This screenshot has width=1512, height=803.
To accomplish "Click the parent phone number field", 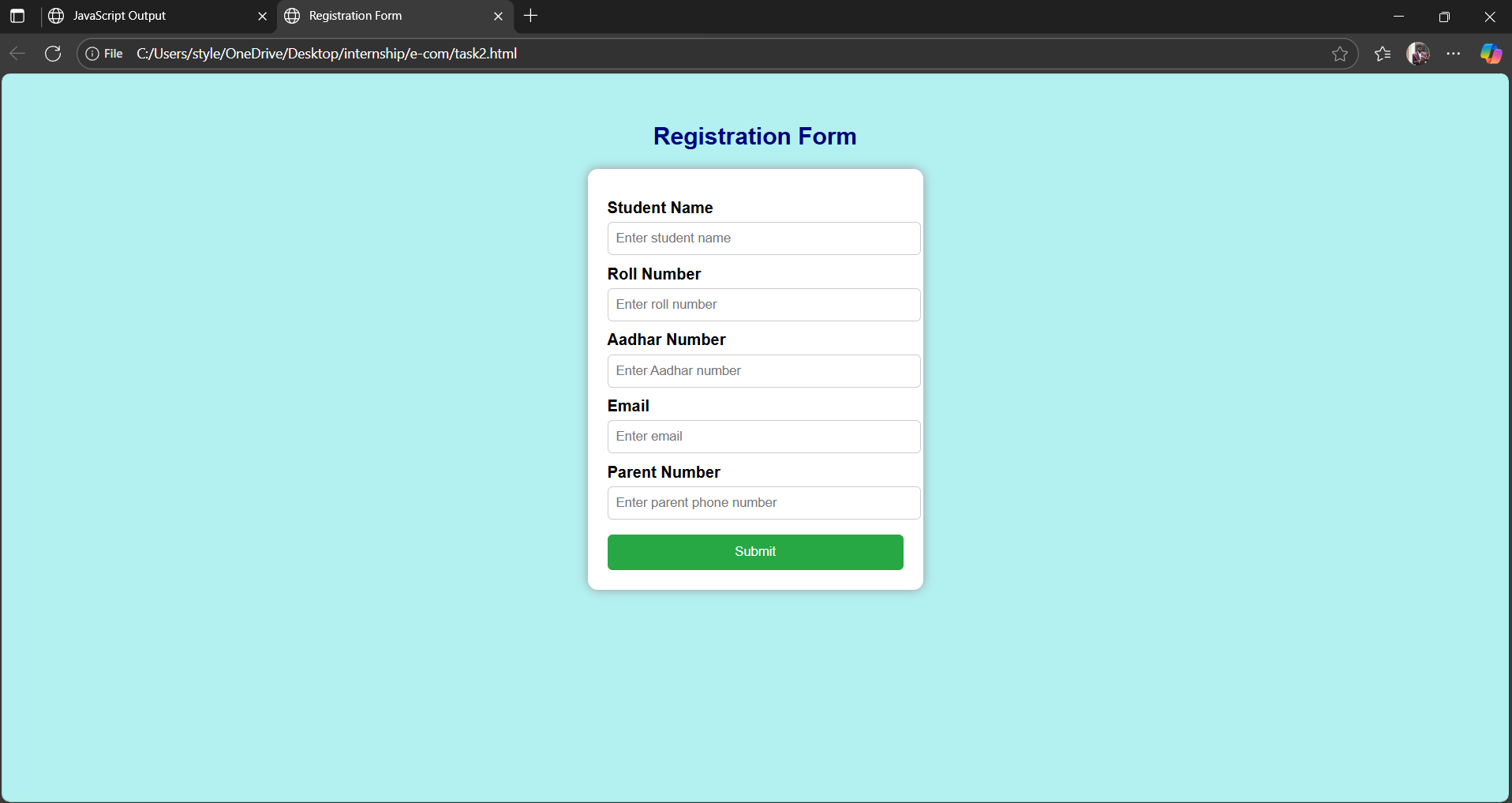I will click(x=762, y=502).
